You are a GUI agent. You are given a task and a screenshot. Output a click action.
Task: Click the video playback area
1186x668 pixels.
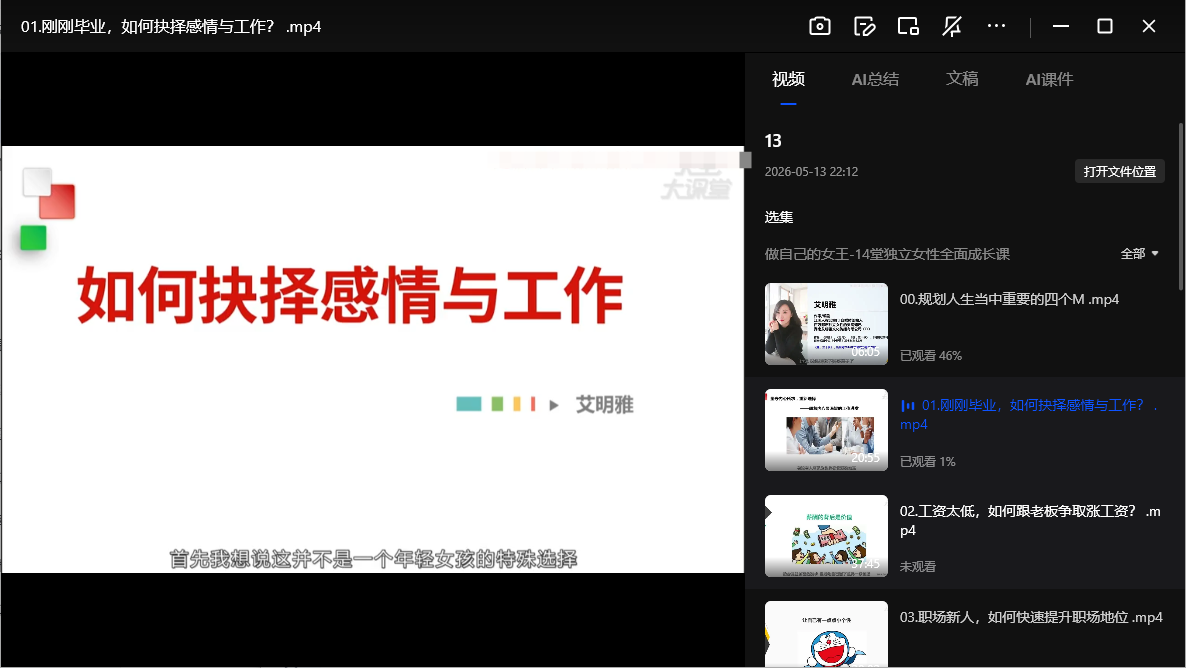tap(372, 359)
